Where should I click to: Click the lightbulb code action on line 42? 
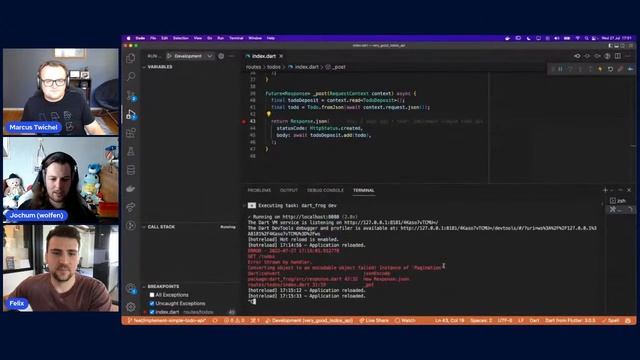[269, 114]
